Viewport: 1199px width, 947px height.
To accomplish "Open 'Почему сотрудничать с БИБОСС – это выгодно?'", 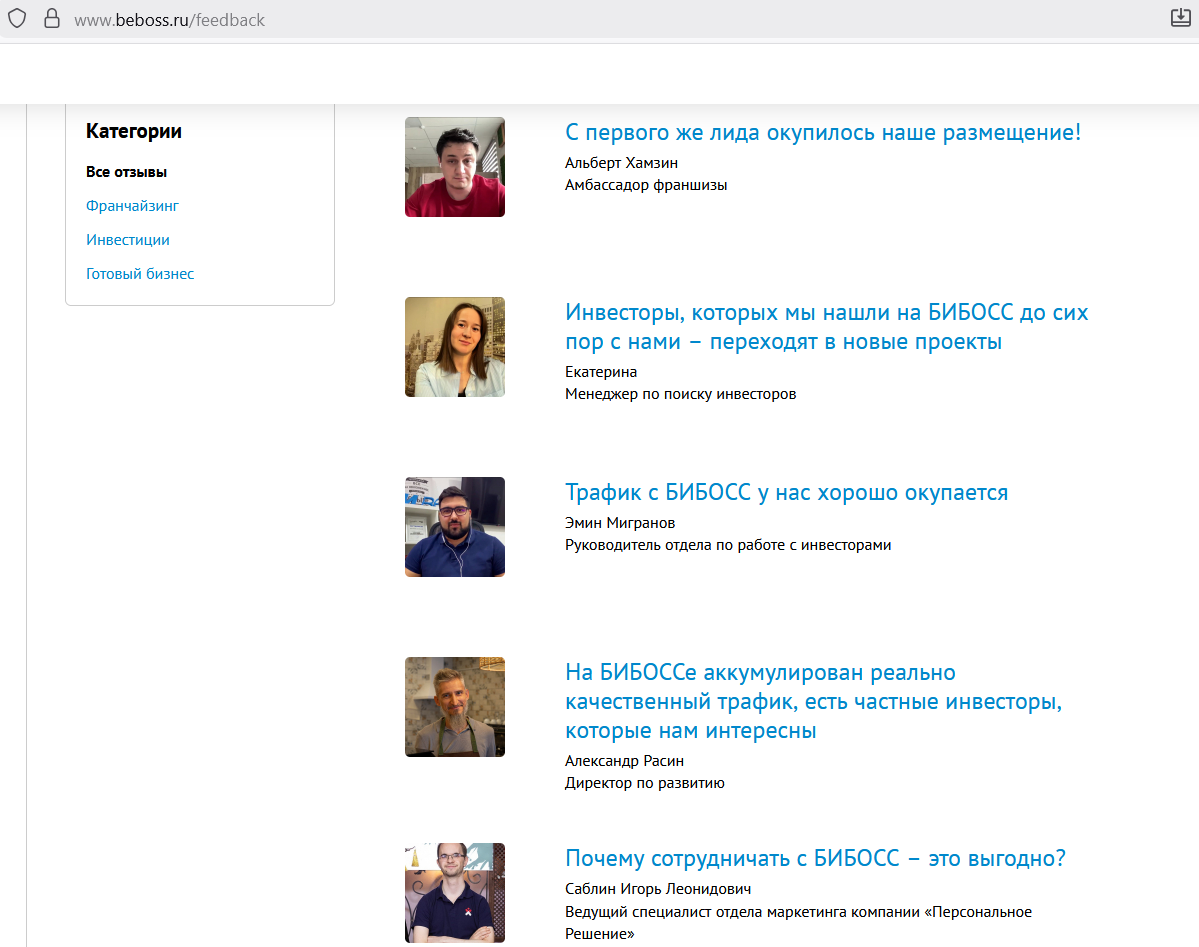I will click(815, 858).
